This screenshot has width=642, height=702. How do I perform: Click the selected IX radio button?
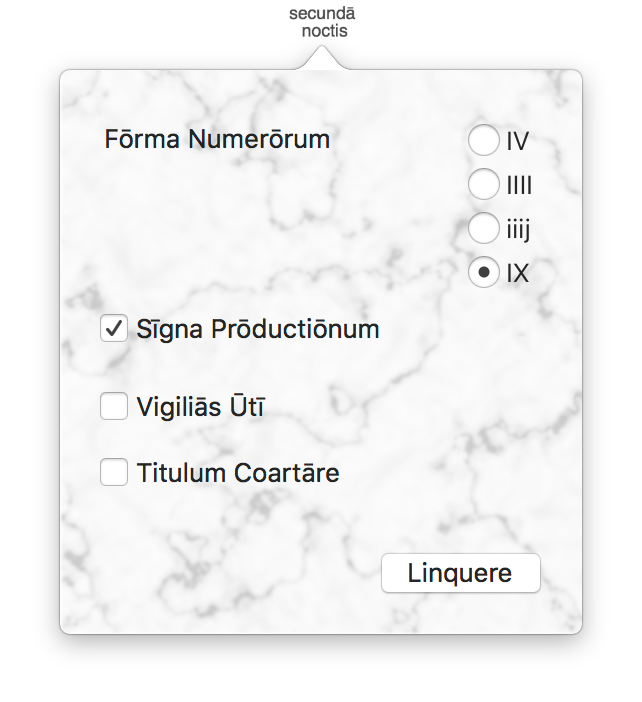pyautogui.click(x=484, y=272)
